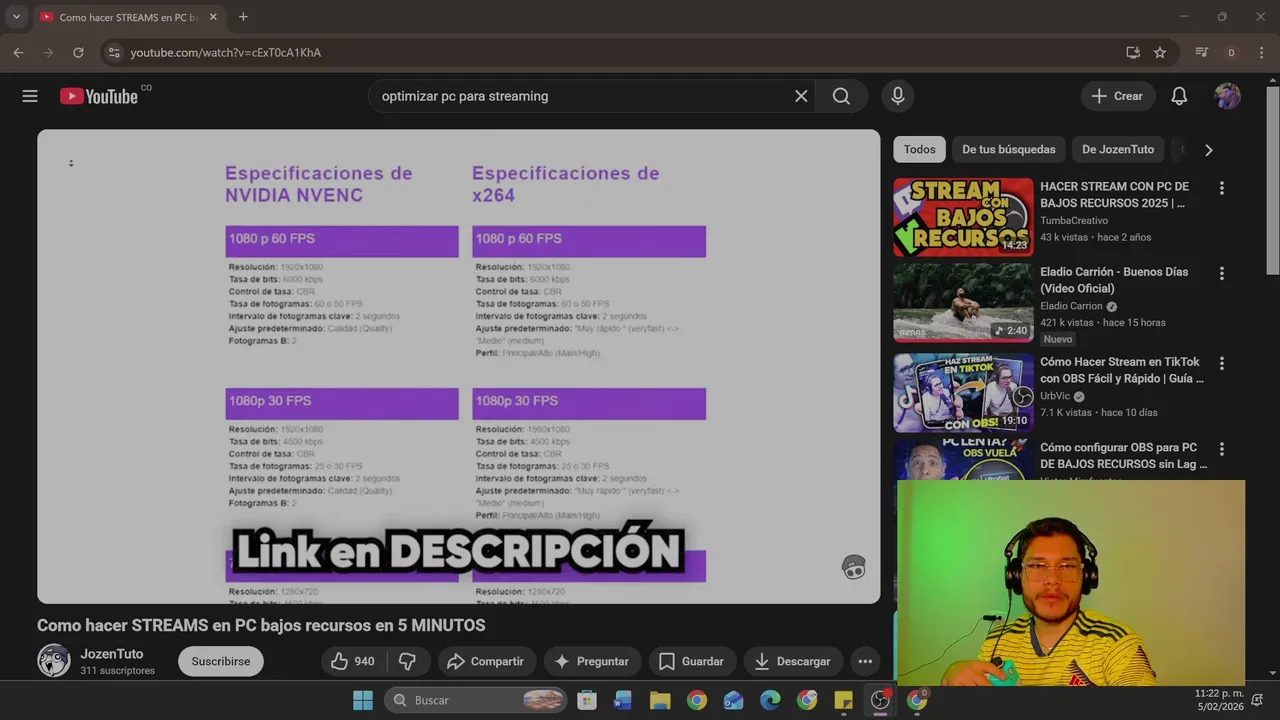The width and height of the screenshot is (1280, 720).
Task: Open TumbaCreativo channel link
Action: 1073,220
